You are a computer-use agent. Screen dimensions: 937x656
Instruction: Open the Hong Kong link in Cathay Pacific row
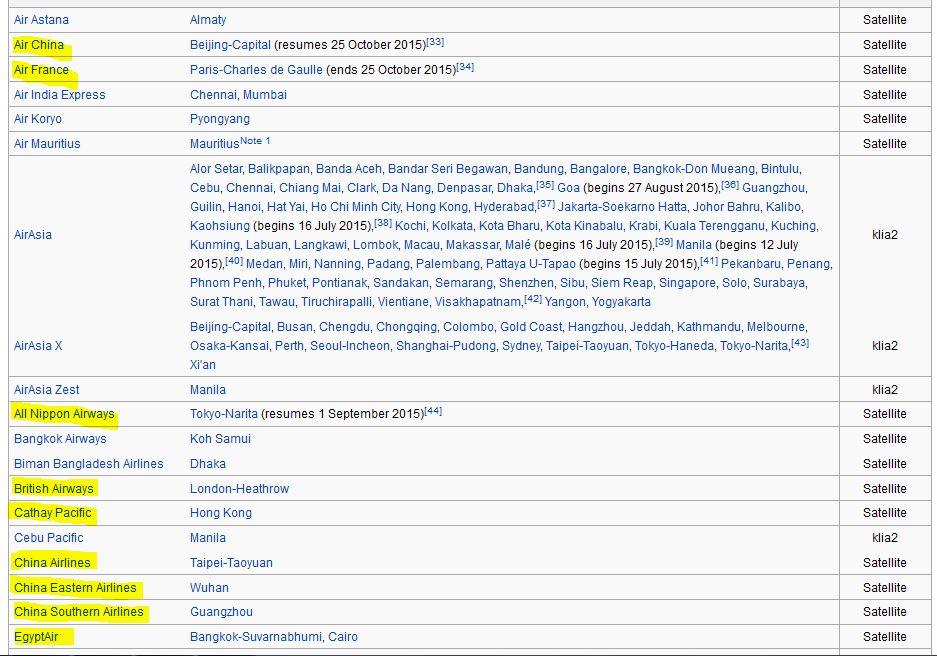pos(221,513)
